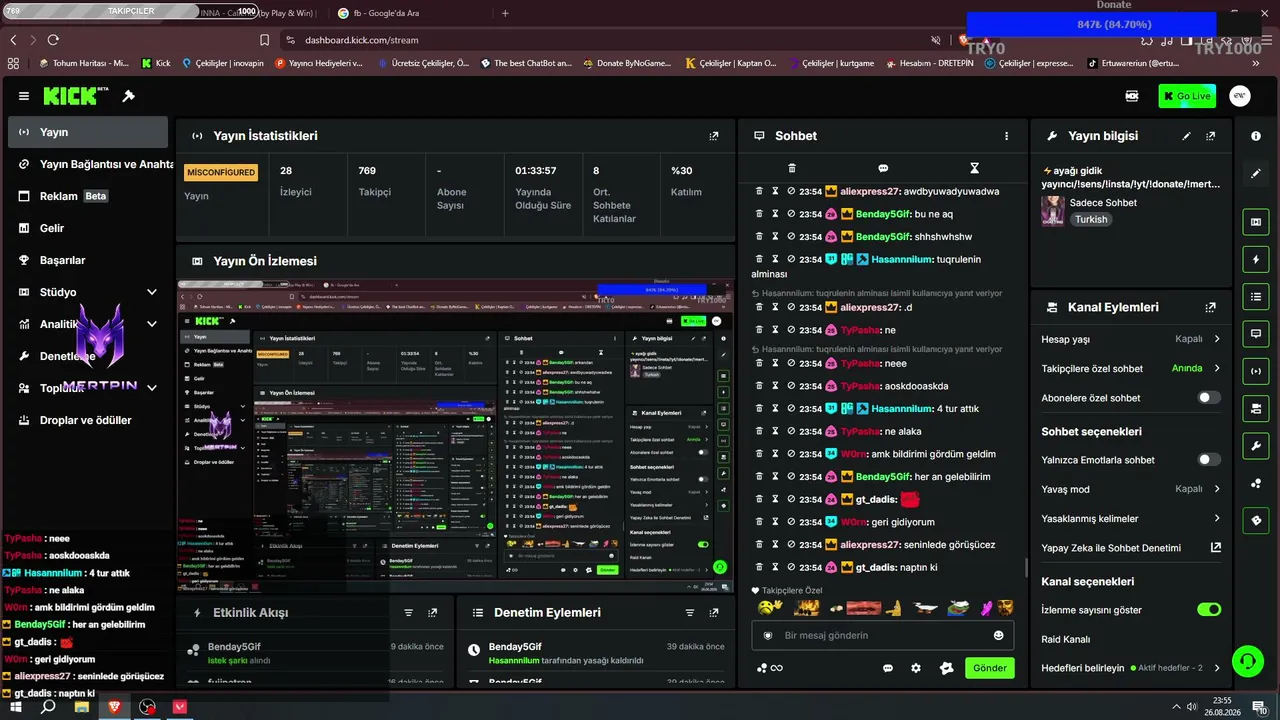Open the info icon in the right rail

click(x=1256, y=136)
